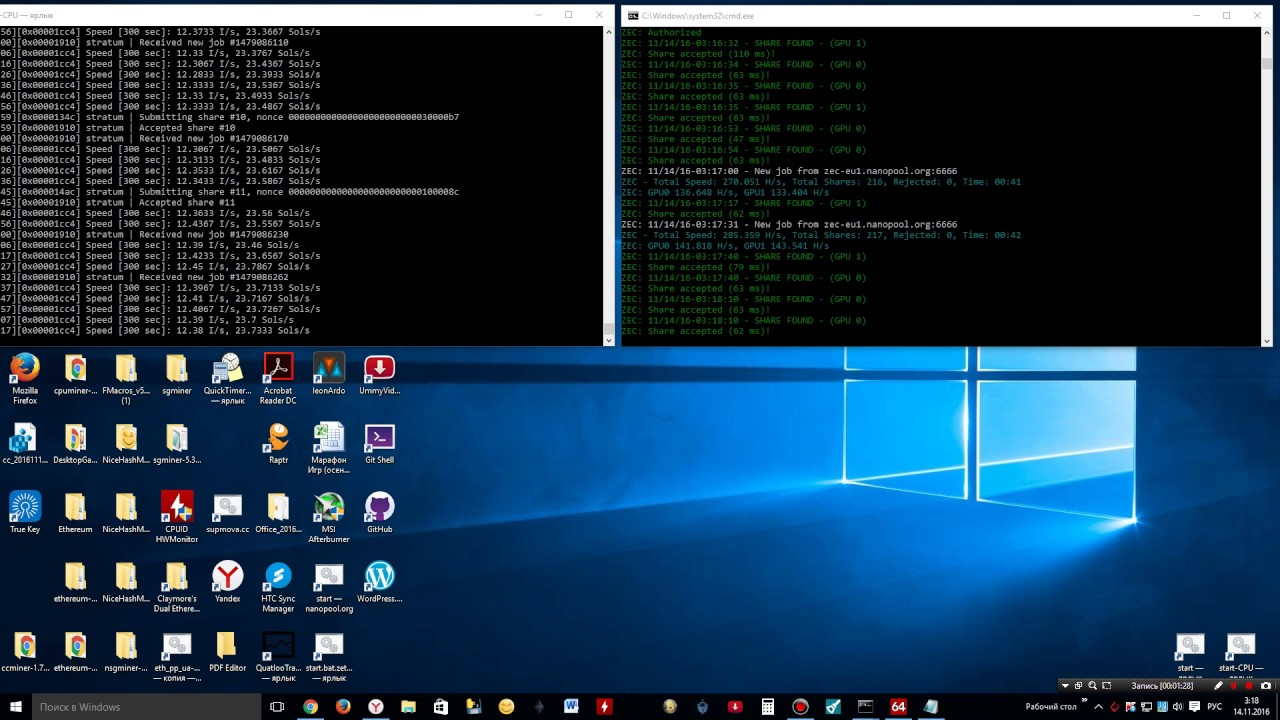Open the CPUID HWMonitor desktop icon
1280x720 pixels.
[x=177, y=508]
